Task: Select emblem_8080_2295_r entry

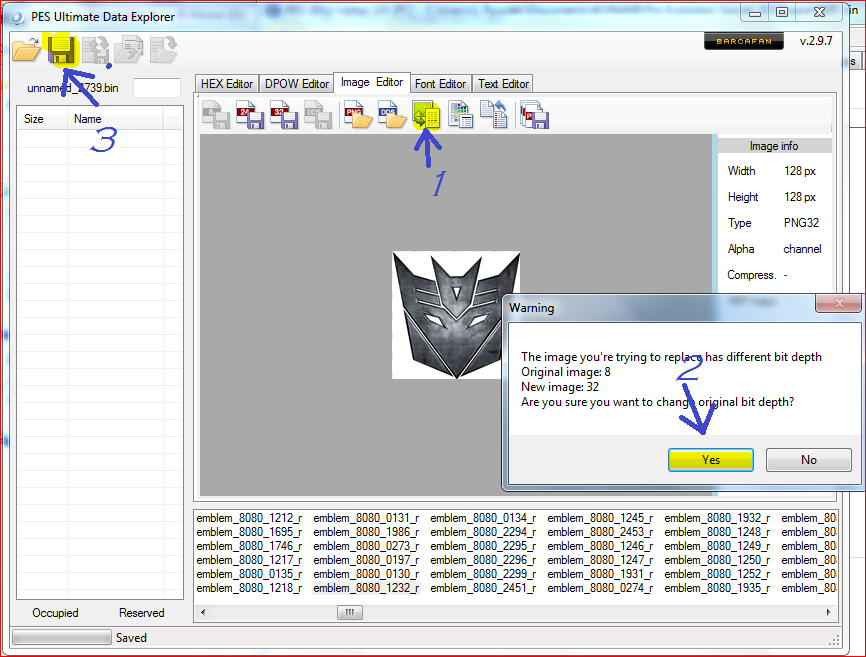Action: click(483, 546)
